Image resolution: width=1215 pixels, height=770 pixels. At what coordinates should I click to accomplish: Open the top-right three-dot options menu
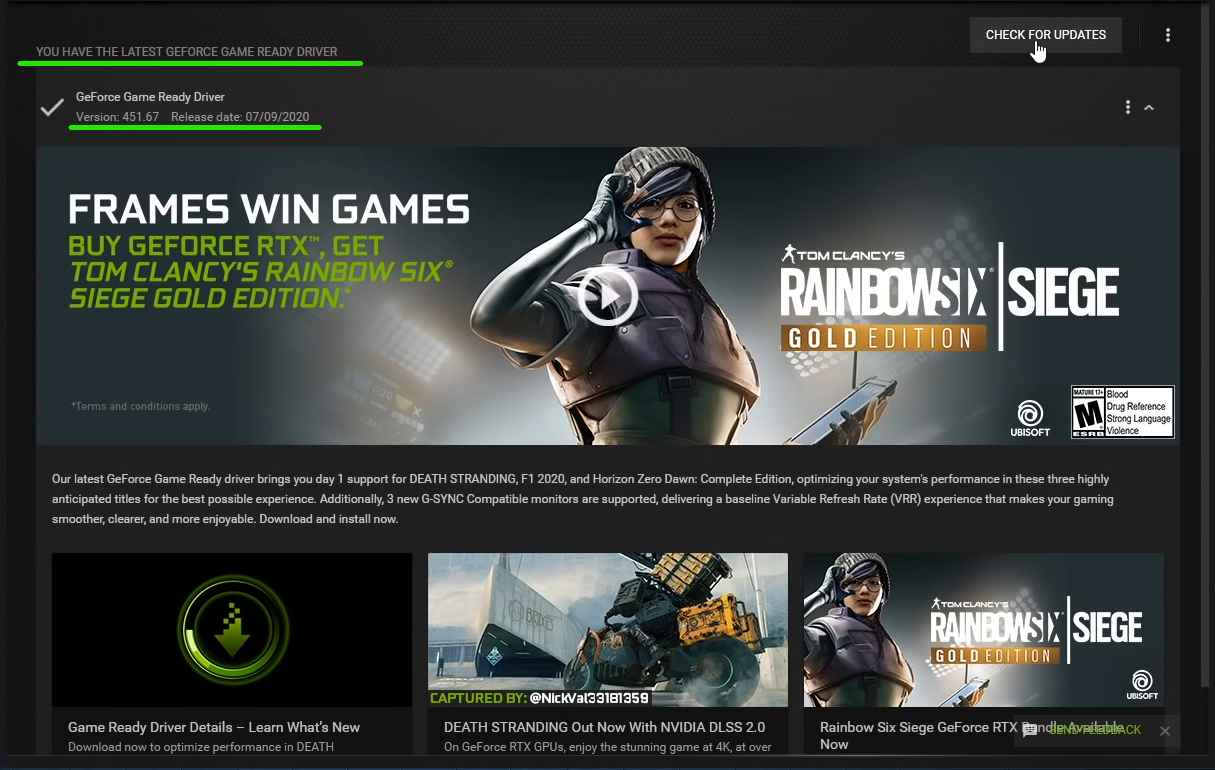click(x=1168, y=35)
